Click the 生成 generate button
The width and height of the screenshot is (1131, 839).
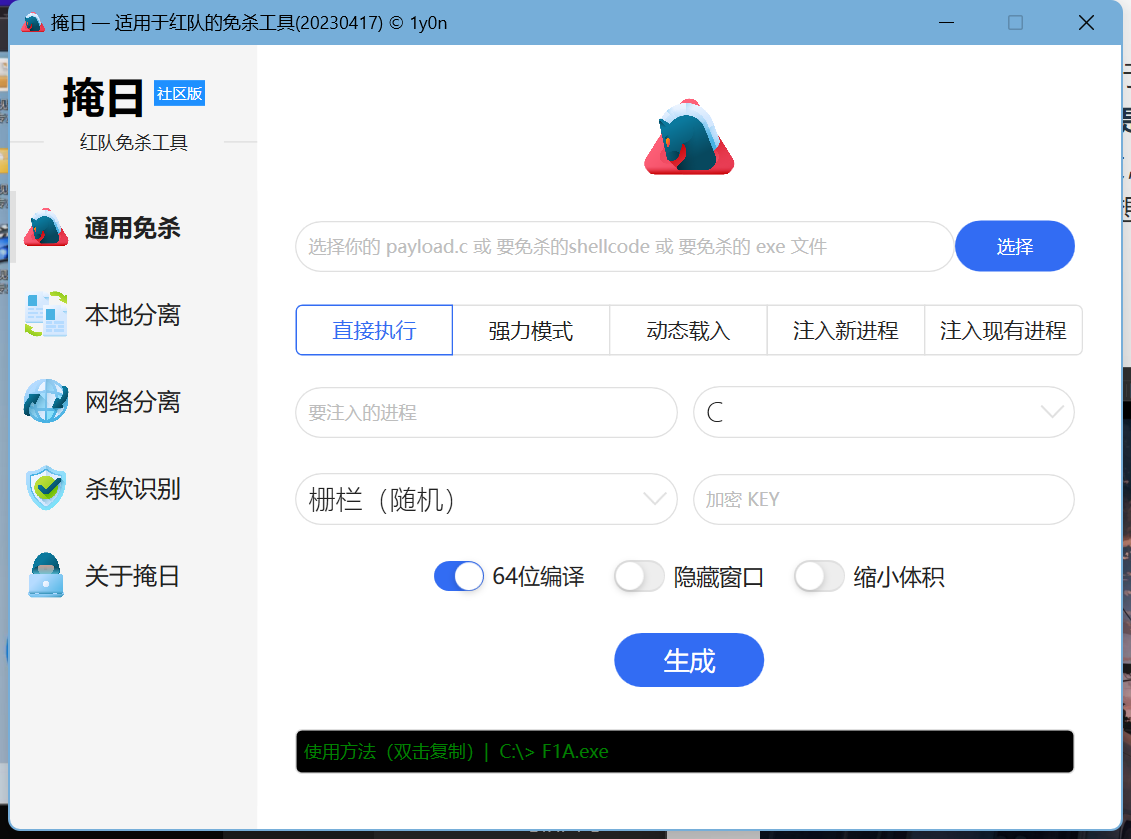coord(689,660)
